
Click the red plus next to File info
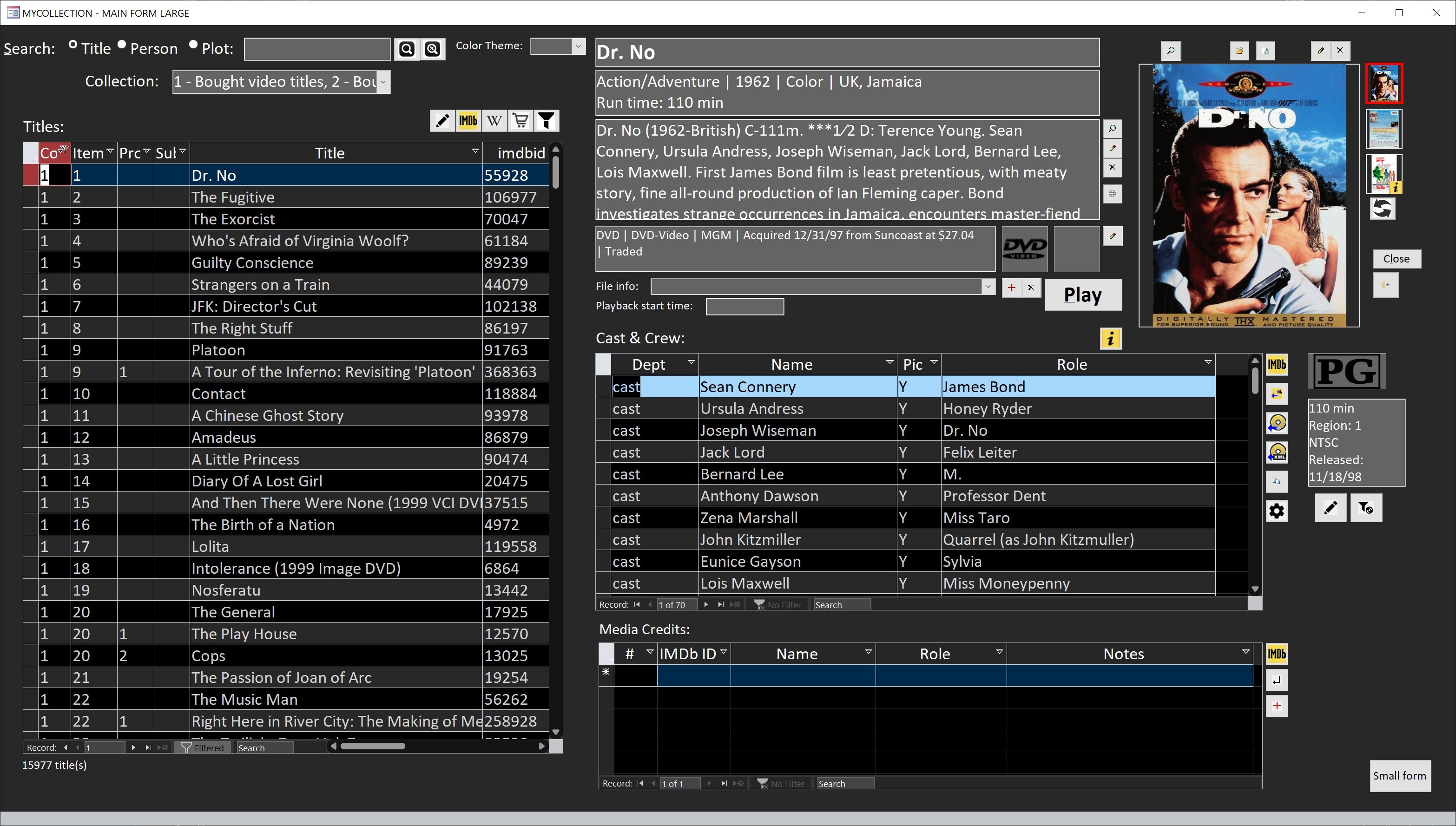(x=1011, y=288)
